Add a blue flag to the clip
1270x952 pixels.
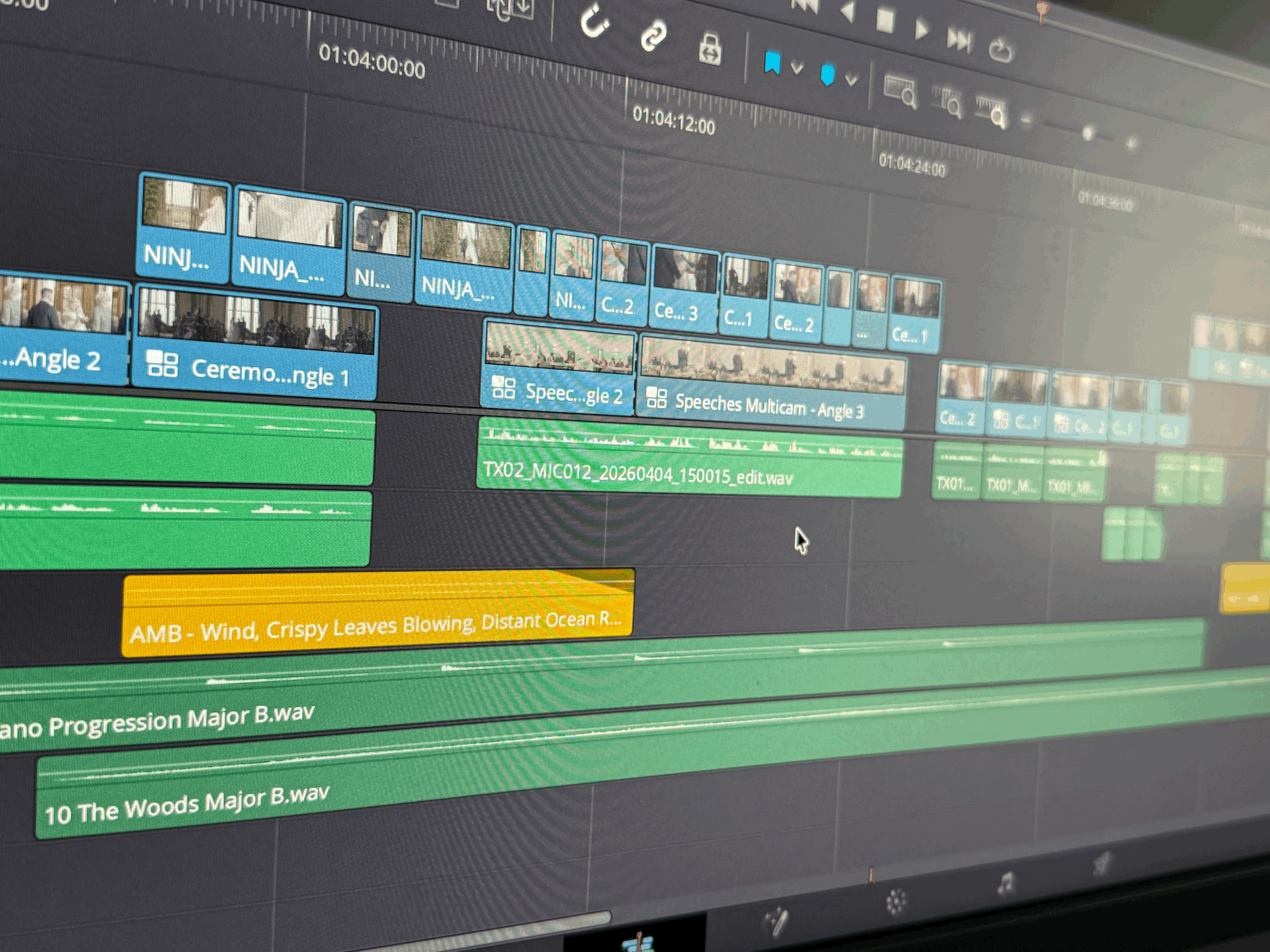tap(772, 63)
